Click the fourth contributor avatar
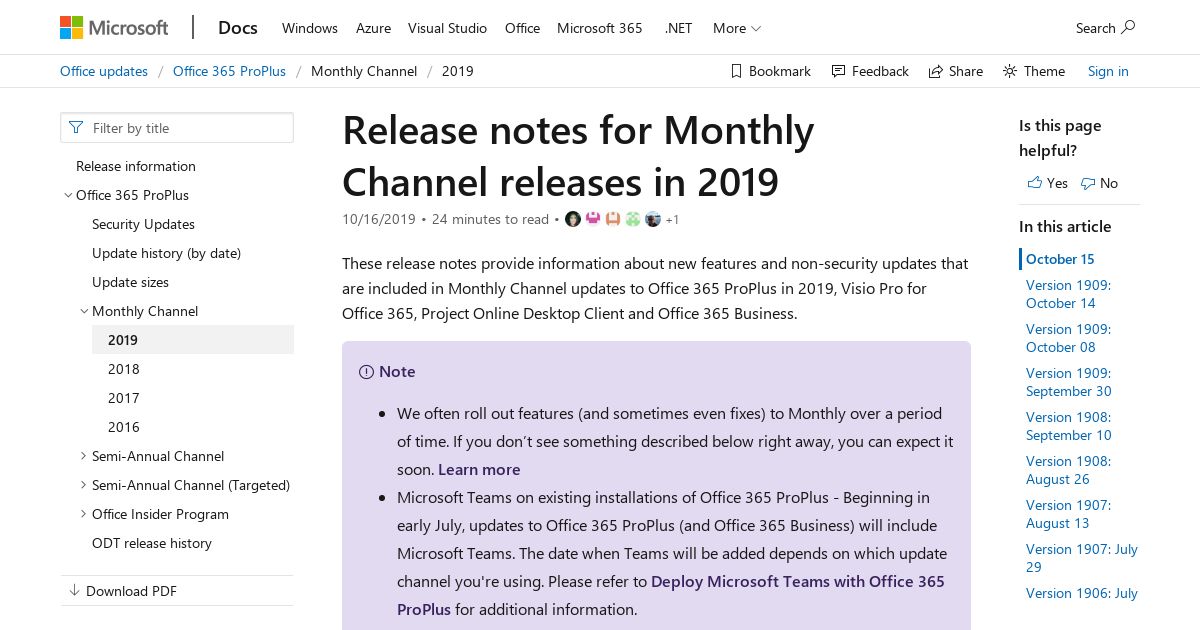The image size is (1200, 630). [x=633, y=219]
